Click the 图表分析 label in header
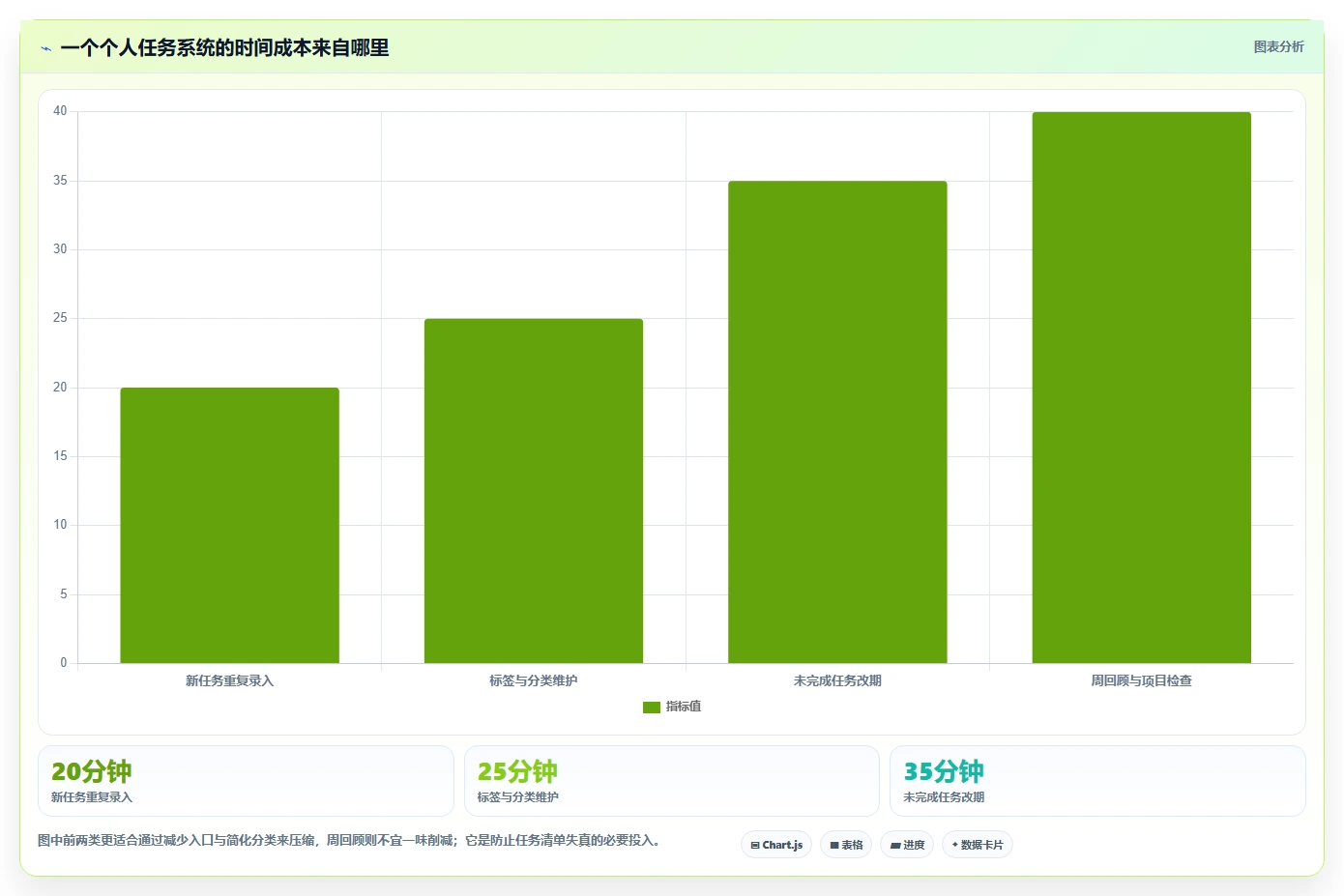The image size is (1344, 896). tap(1278, 46)
